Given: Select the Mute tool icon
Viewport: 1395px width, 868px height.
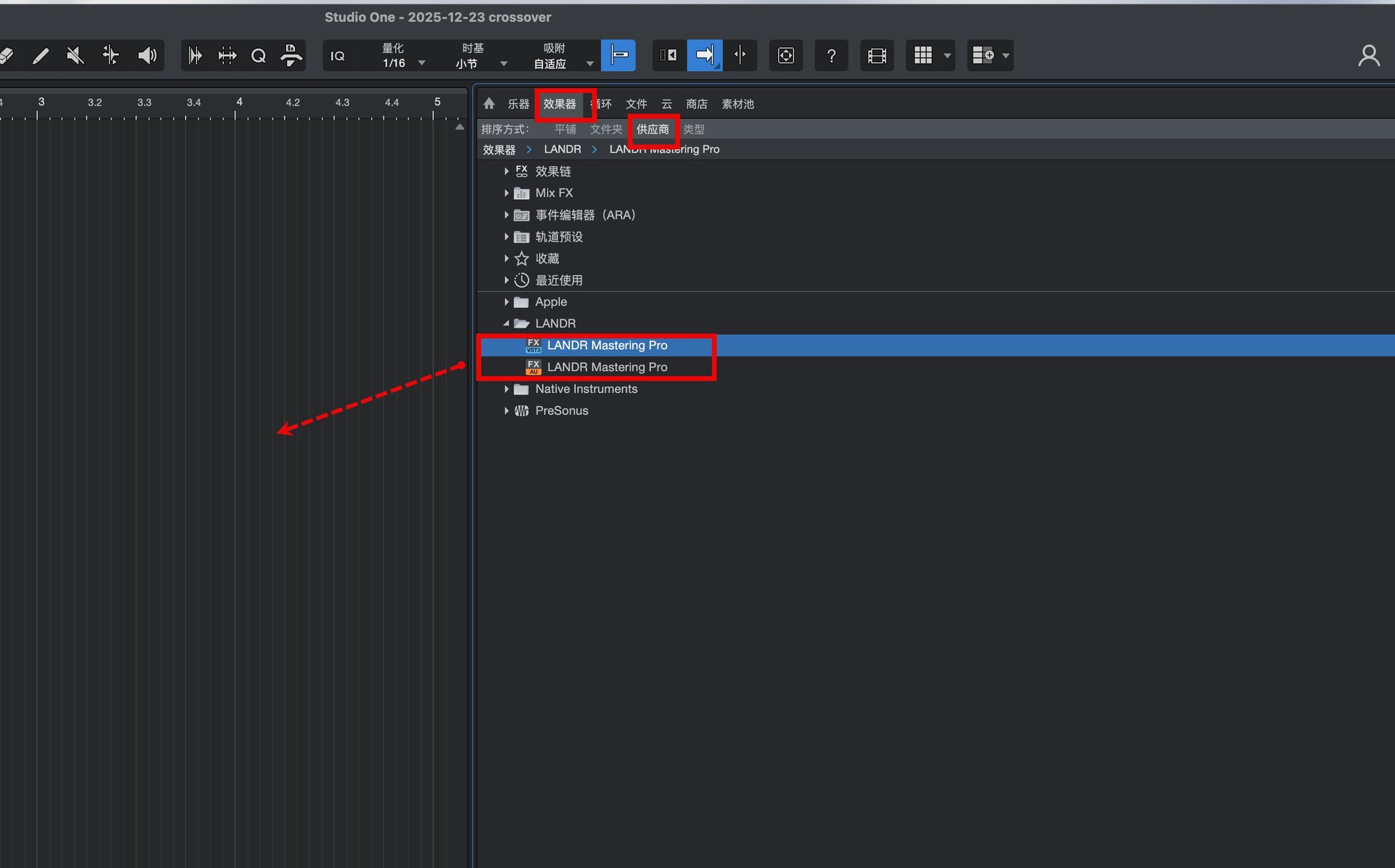Looking at the screenshot, I should pos(75,56).
